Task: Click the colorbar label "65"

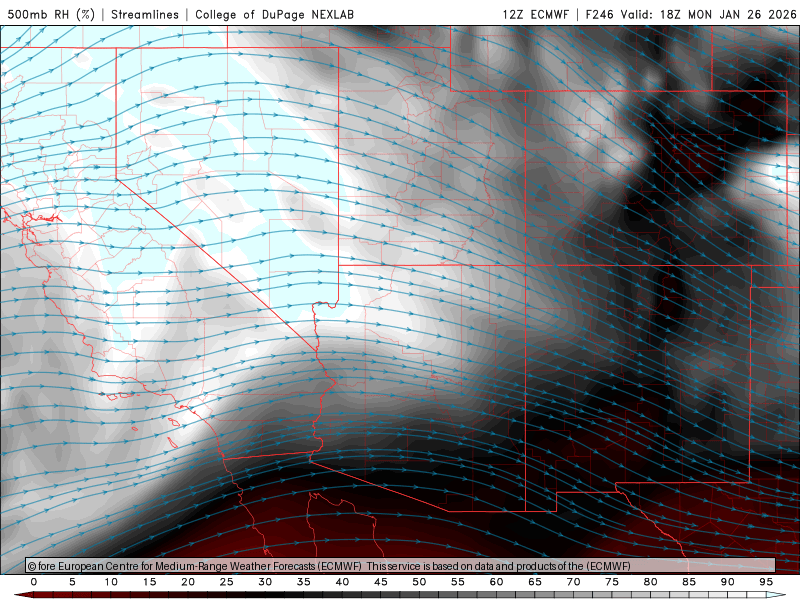Action: click(x=535, y=582)
